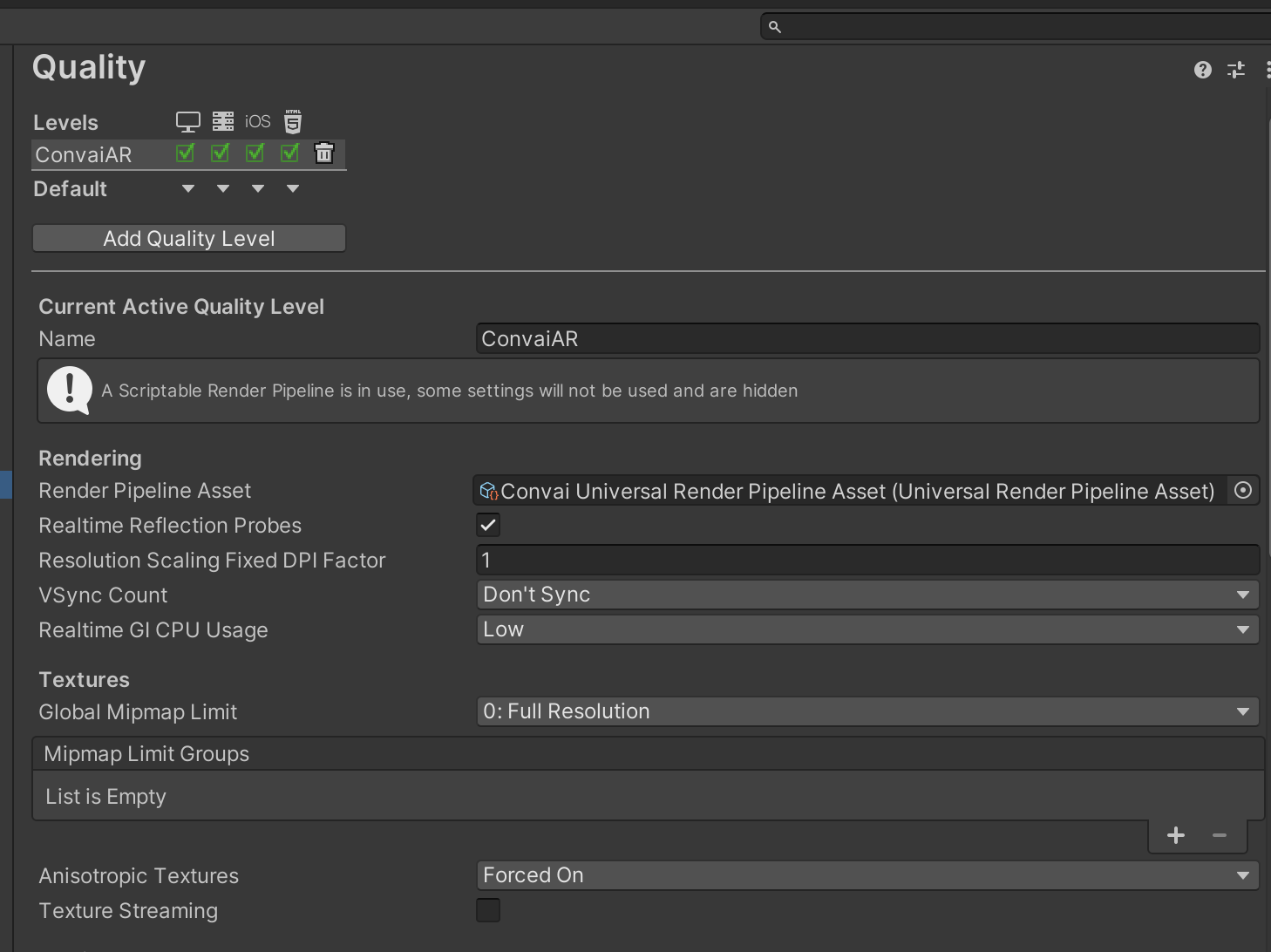Click the warning exclamation icon

coord(70,390)
